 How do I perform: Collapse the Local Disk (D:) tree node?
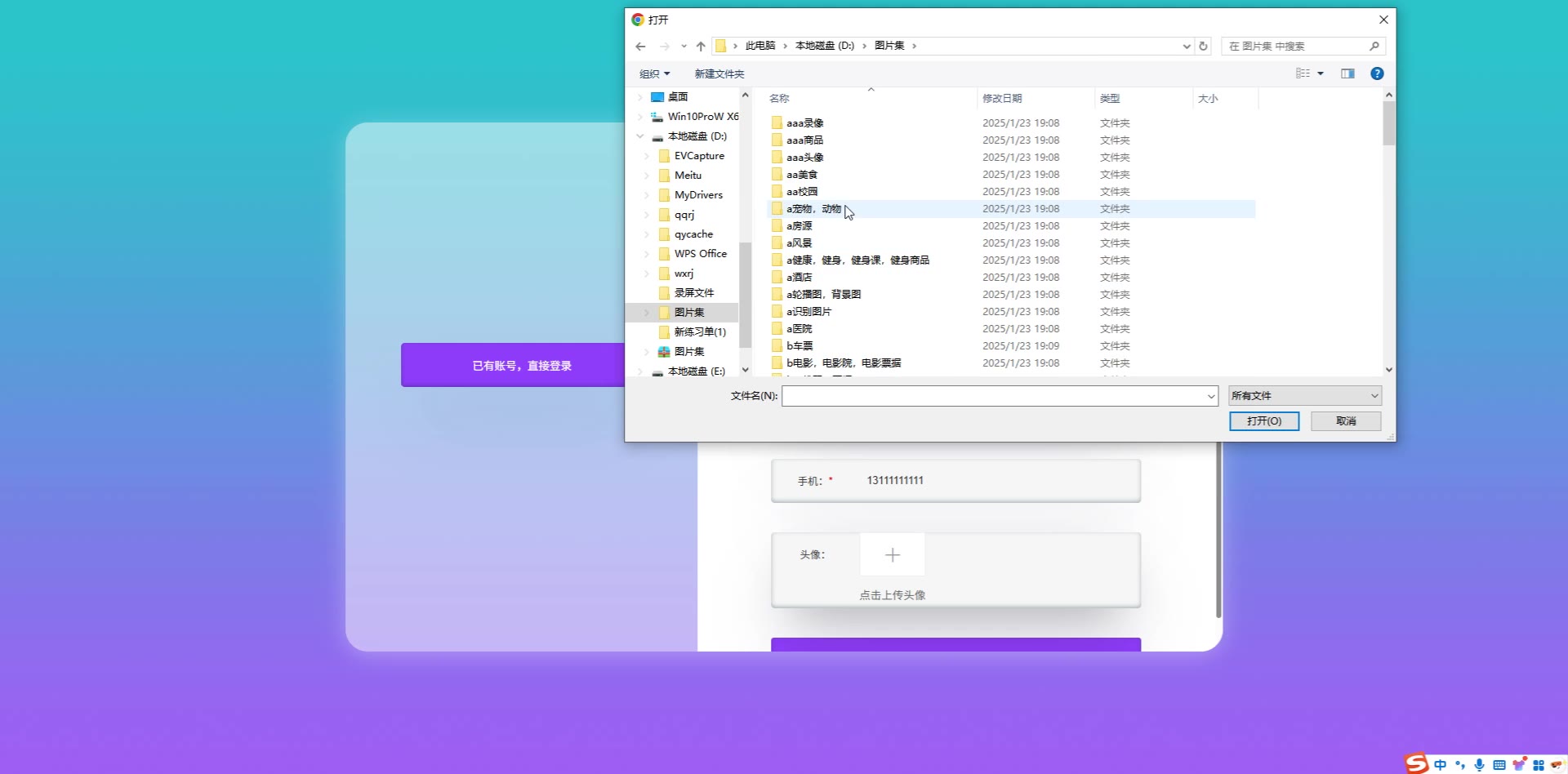coord(640,136)
